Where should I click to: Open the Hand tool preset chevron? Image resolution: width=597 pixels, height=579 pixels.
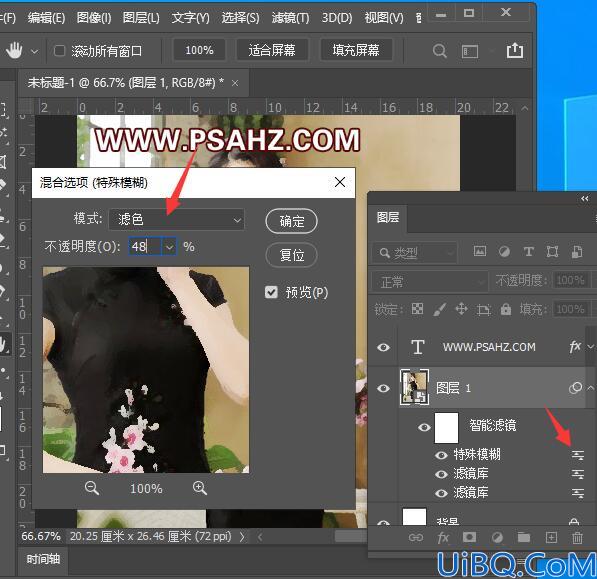34,51
